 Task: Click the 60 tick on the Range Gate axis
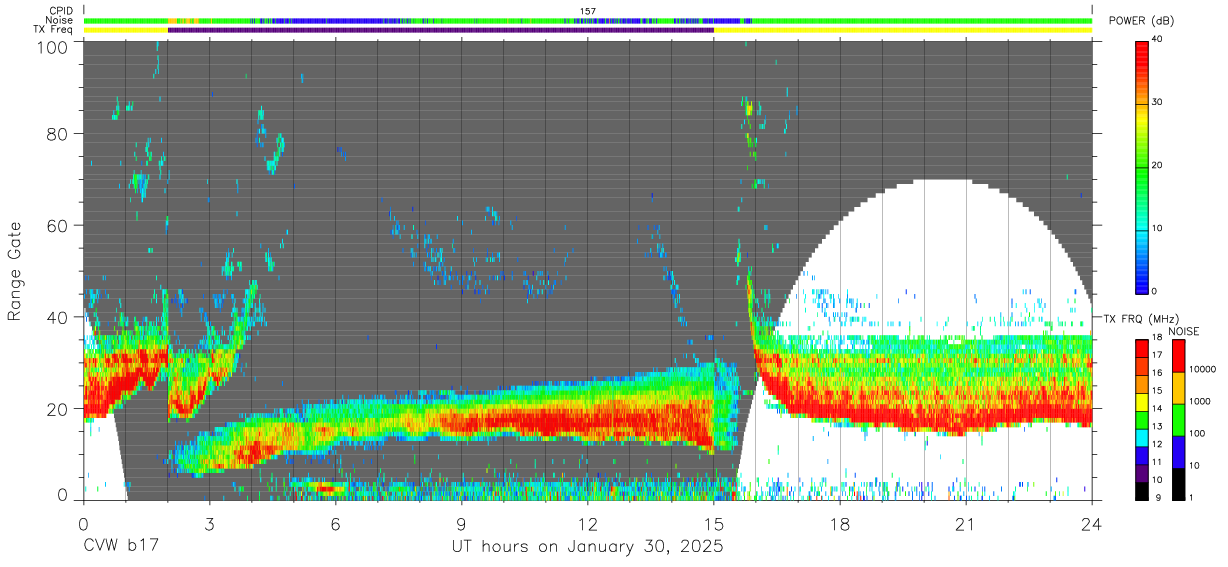58,225
